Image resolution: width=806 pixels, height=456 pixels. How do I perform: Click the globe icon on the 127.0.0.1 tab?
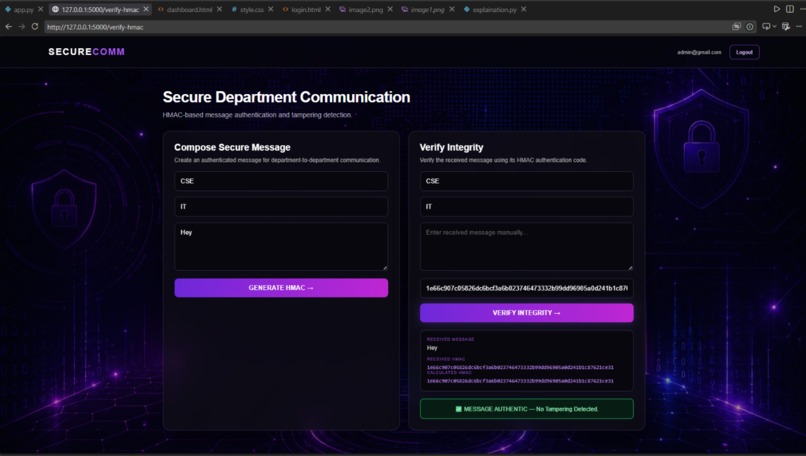[56, 9]
